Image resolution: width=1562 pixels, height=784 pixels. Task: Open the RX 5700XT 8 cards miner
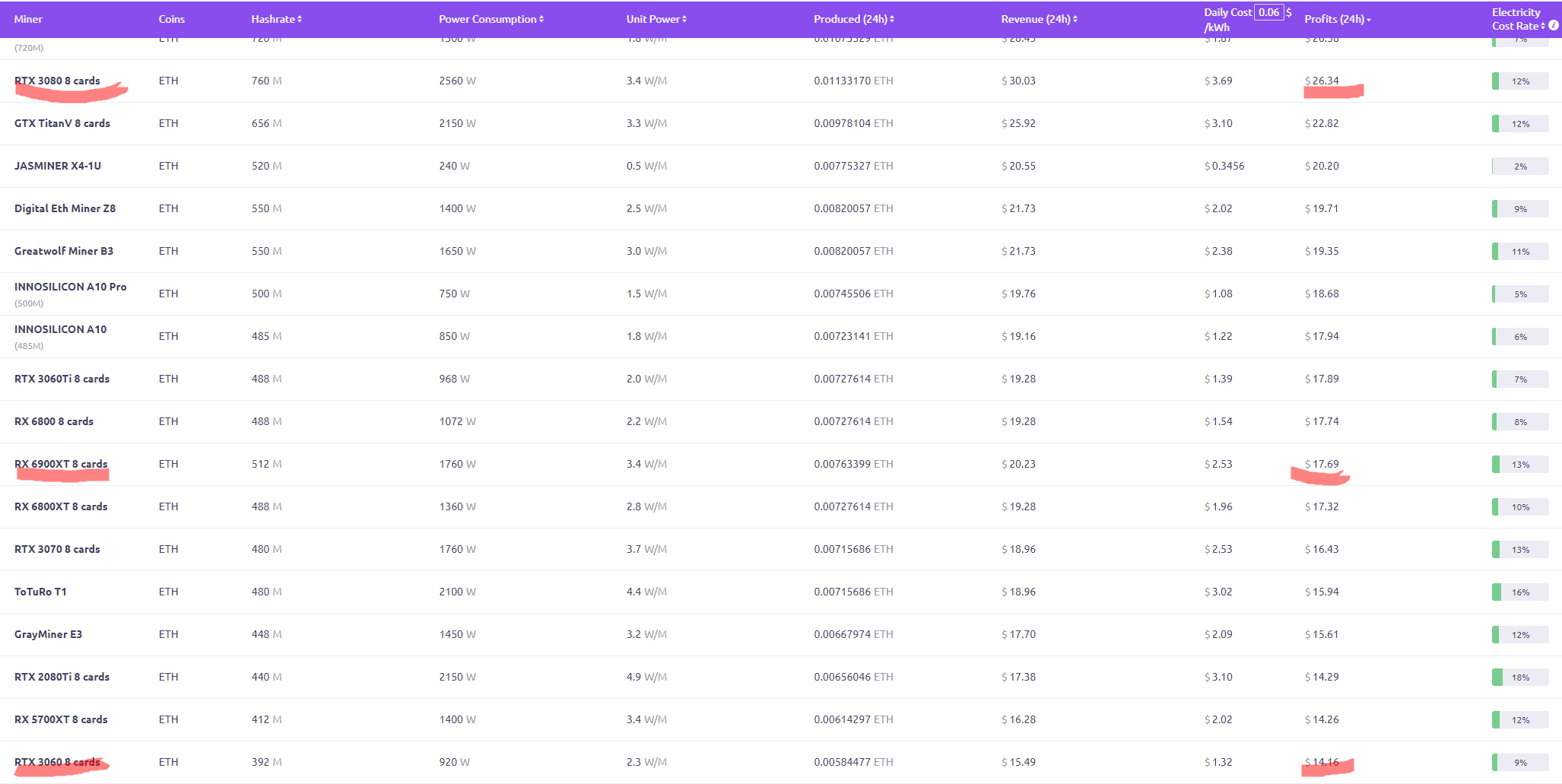coord(61,719)
